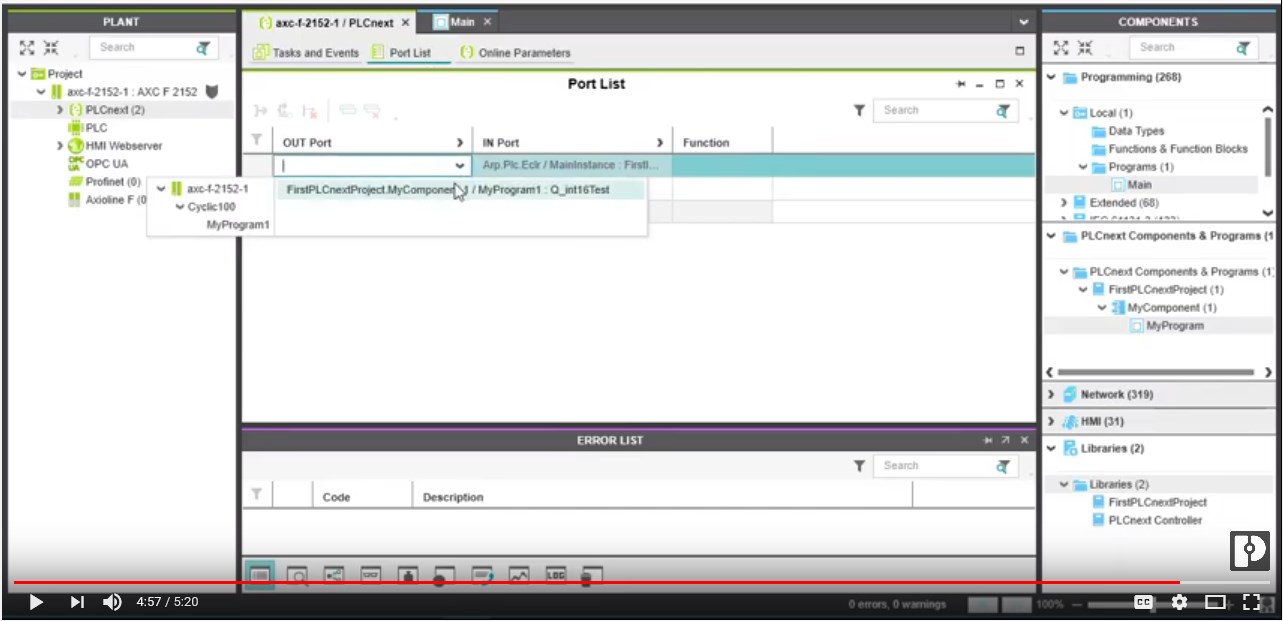This screenshot has height=621, width=1283.
Task: Expand the HMI Webserver tree node
Action: coord(60,146)
